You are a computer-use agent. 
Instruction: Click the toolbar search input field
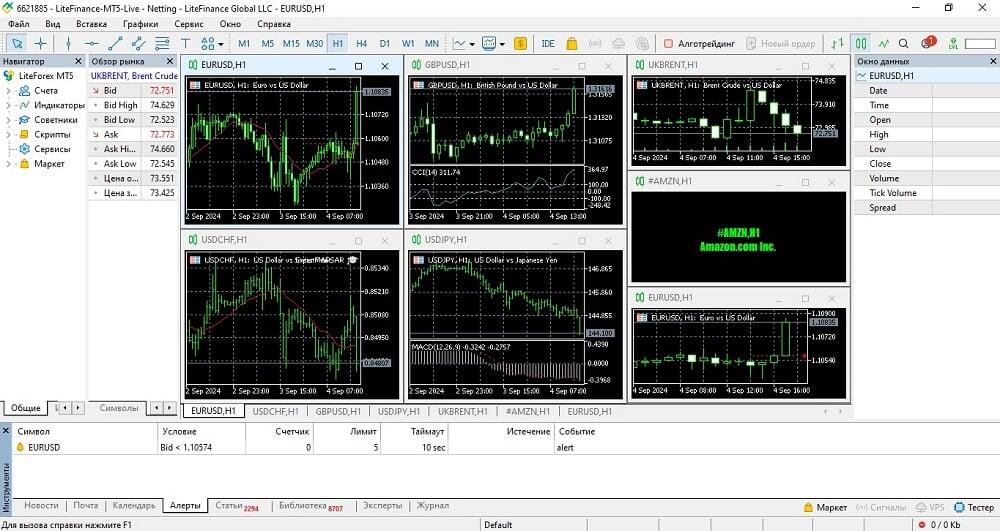981,43
